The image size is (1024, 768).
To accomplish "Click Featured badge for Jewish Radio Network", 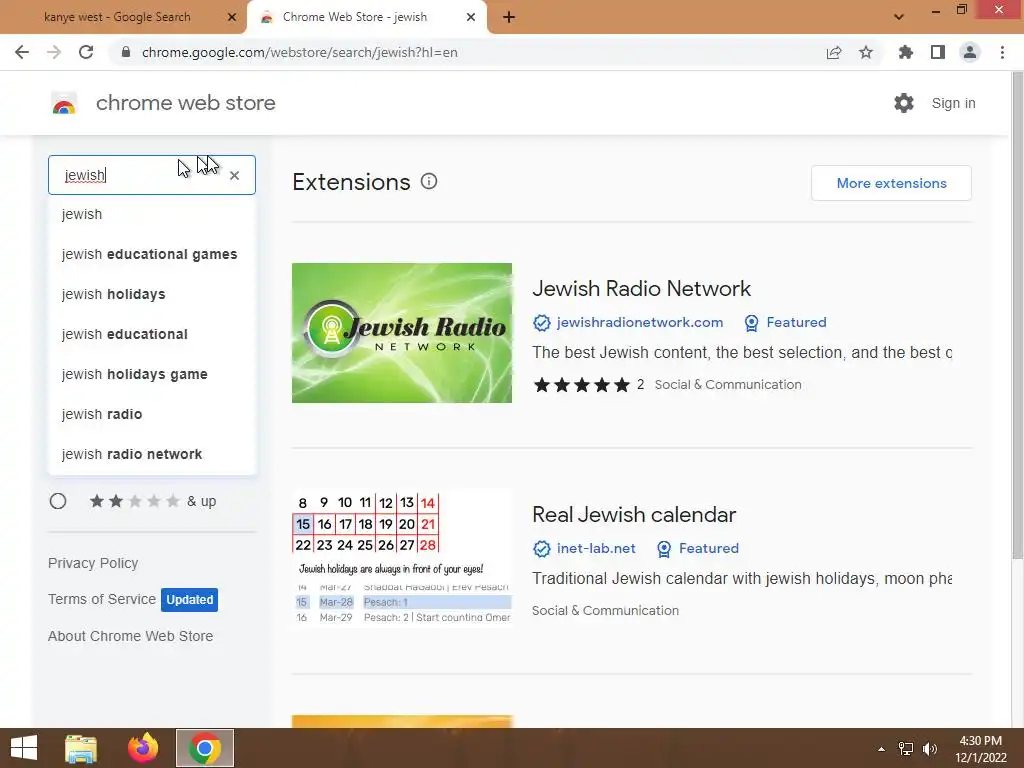I will point(786,322).
